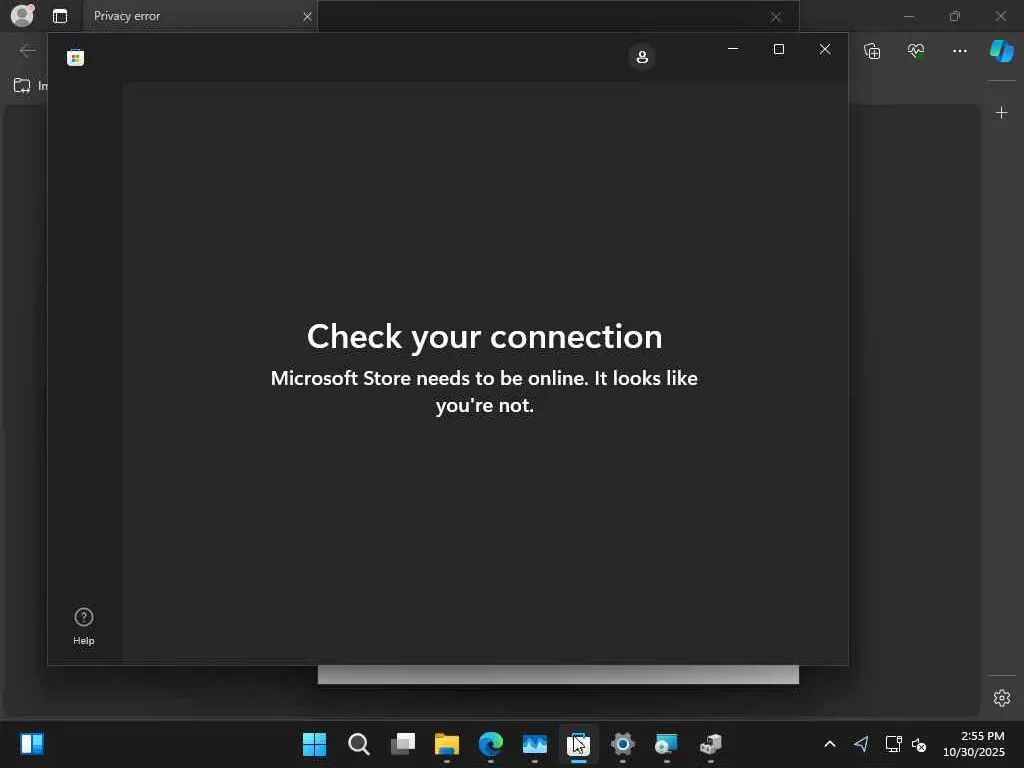Open Settings gear app on taskbar
This screenshot has width=1024, height=768.
622,744
